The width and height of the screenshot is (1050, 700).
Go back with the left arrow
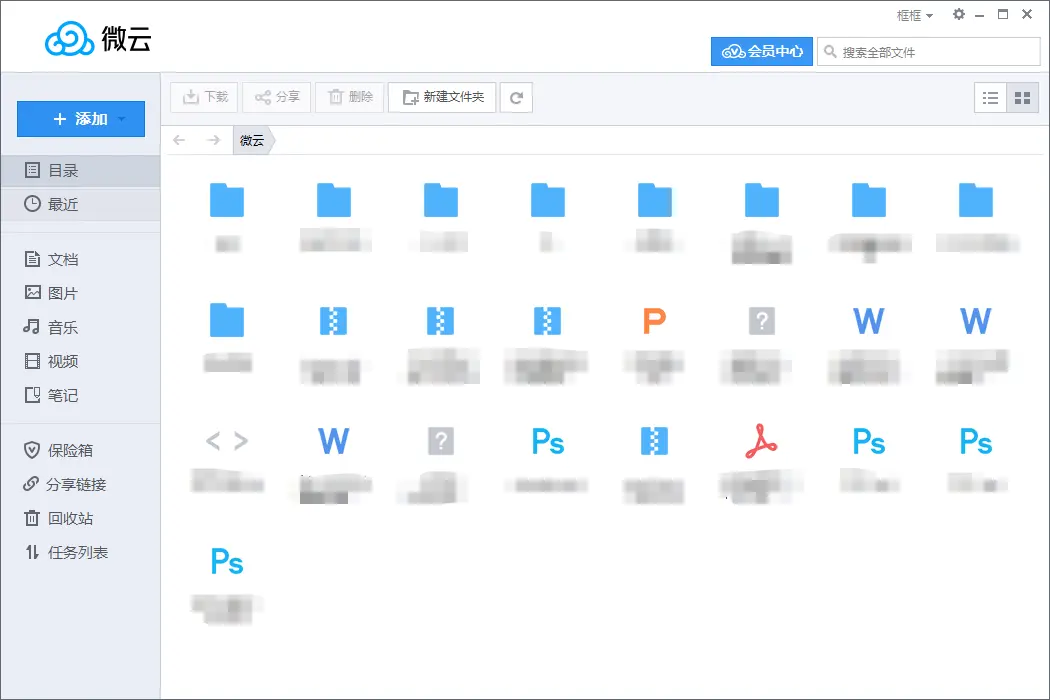click(x=179, y=140)
